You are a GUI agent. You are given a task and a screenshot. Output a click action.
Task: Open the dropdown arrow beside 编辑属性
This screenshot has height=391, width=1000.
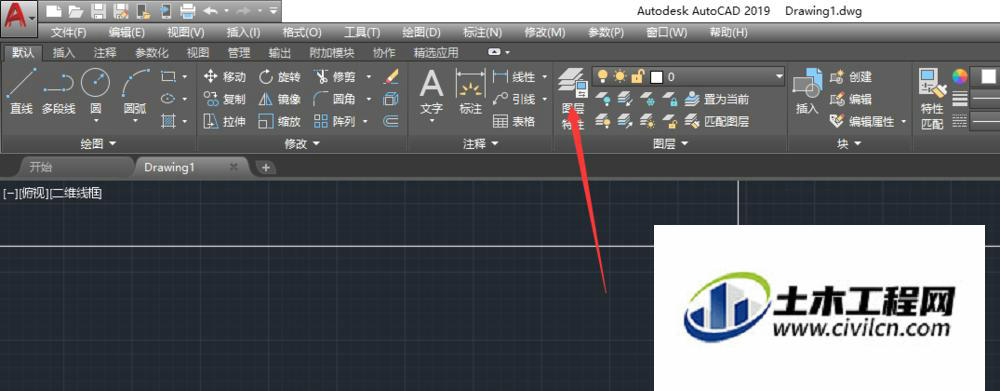(x=903, y=121)
